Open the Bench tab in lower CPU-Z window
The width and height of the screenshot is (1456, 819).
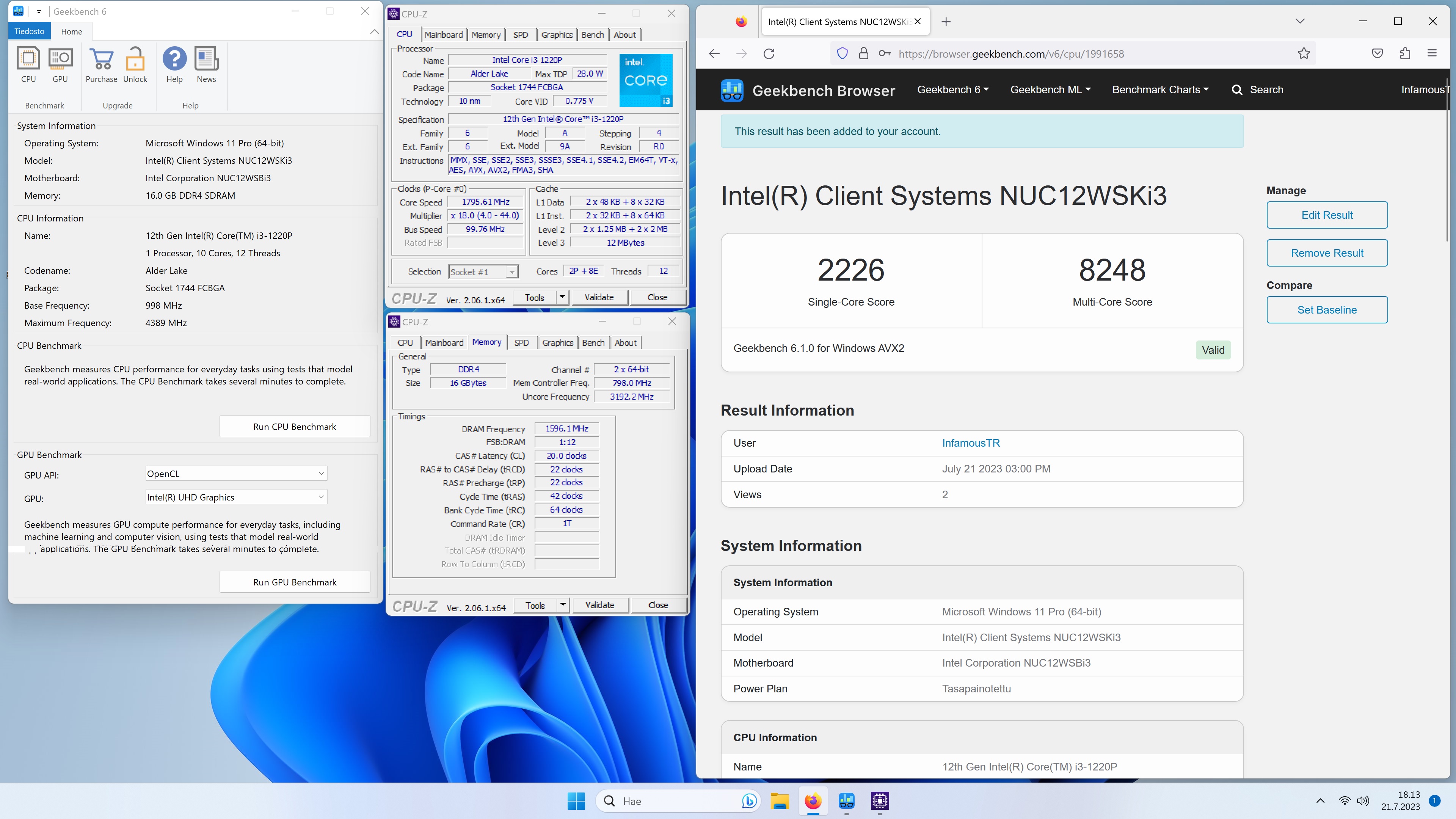coord(593,342)
